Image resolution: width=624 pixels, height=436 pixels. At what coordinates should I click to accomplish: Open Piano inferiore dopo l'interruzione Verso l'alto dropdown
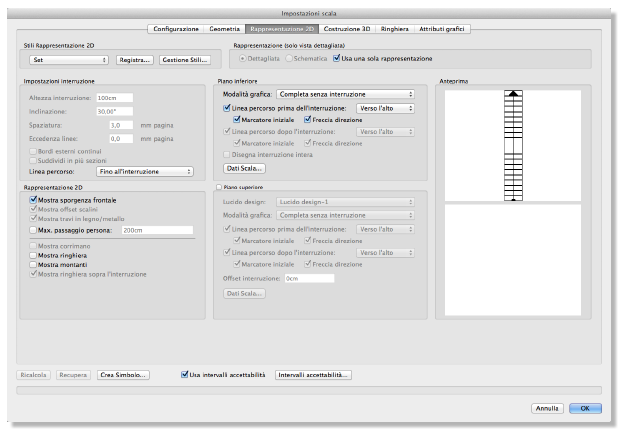coord(385,132)
